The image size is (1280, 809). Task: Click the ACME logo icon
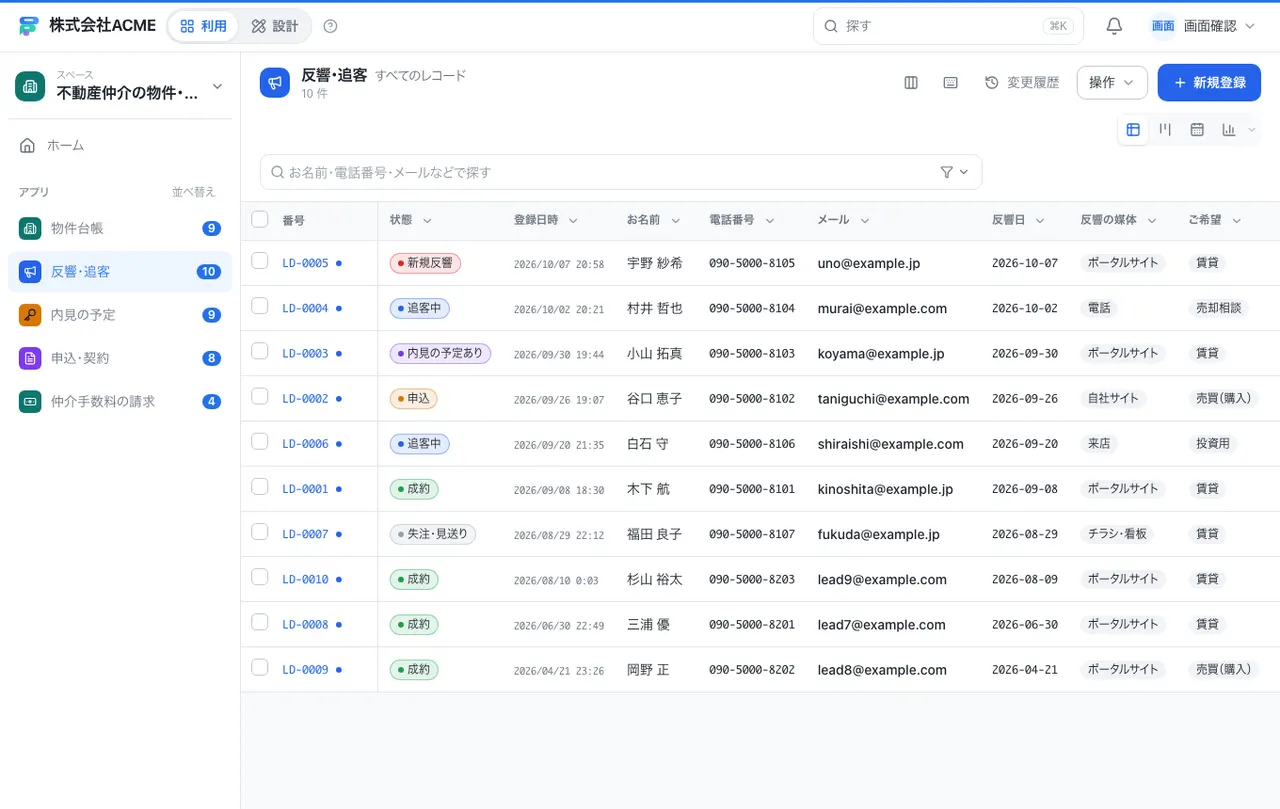pyautogui.click(x=29, y=26)
